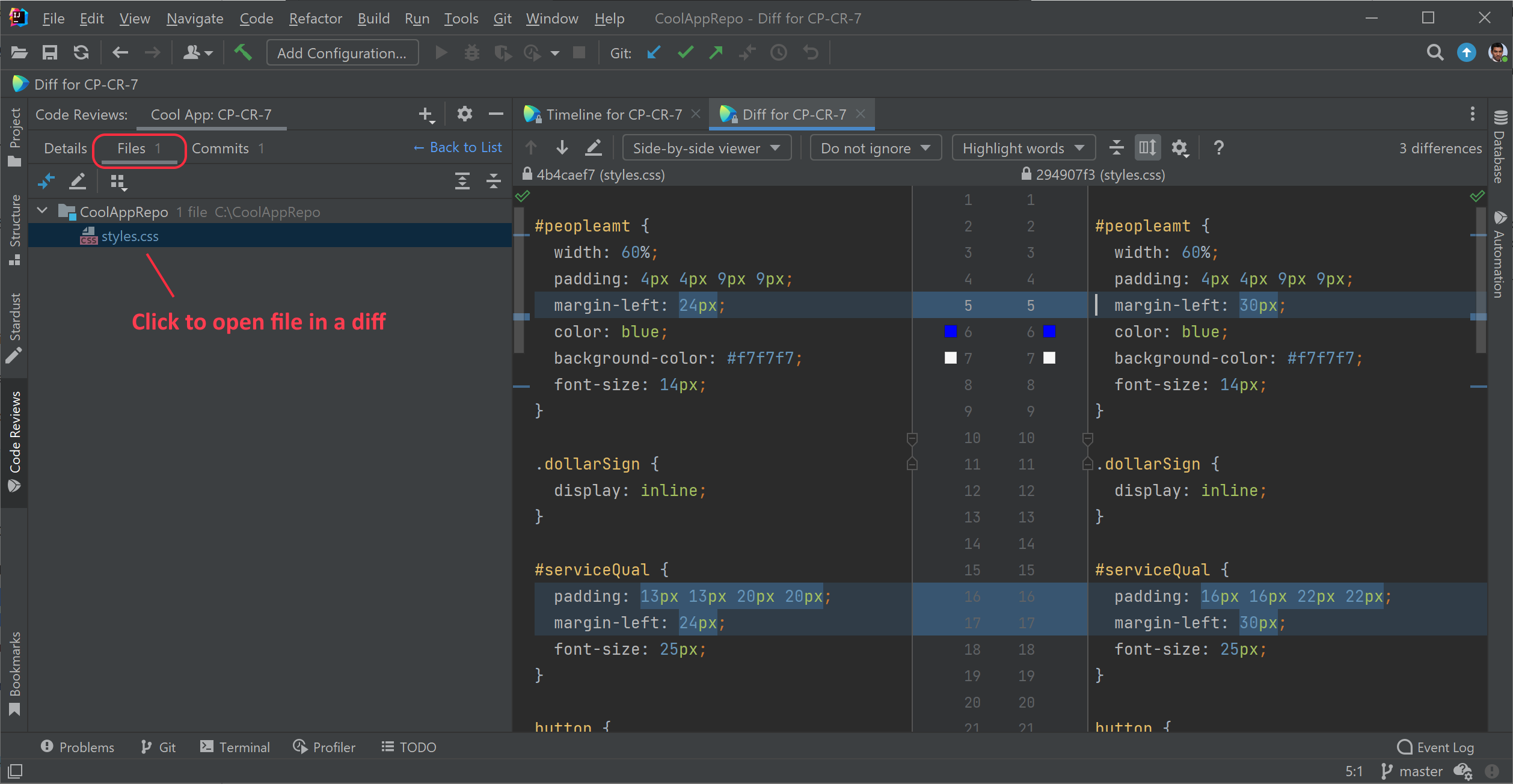Click the Add Configuration button
Image resolution: width=1513 pixels, height=784 pixels.
pos(342,53)
